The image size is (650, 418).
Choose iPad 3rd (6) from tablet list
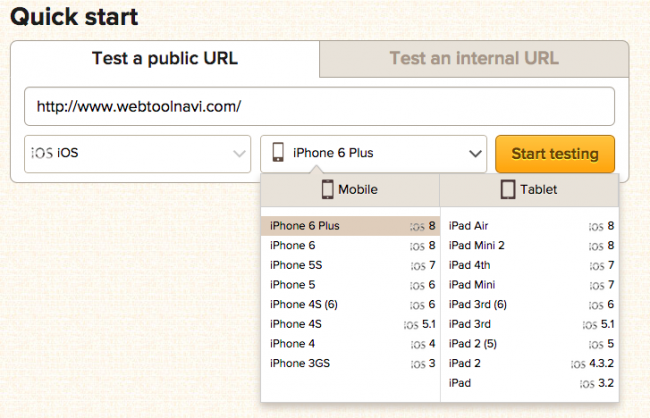click(530, 304)
